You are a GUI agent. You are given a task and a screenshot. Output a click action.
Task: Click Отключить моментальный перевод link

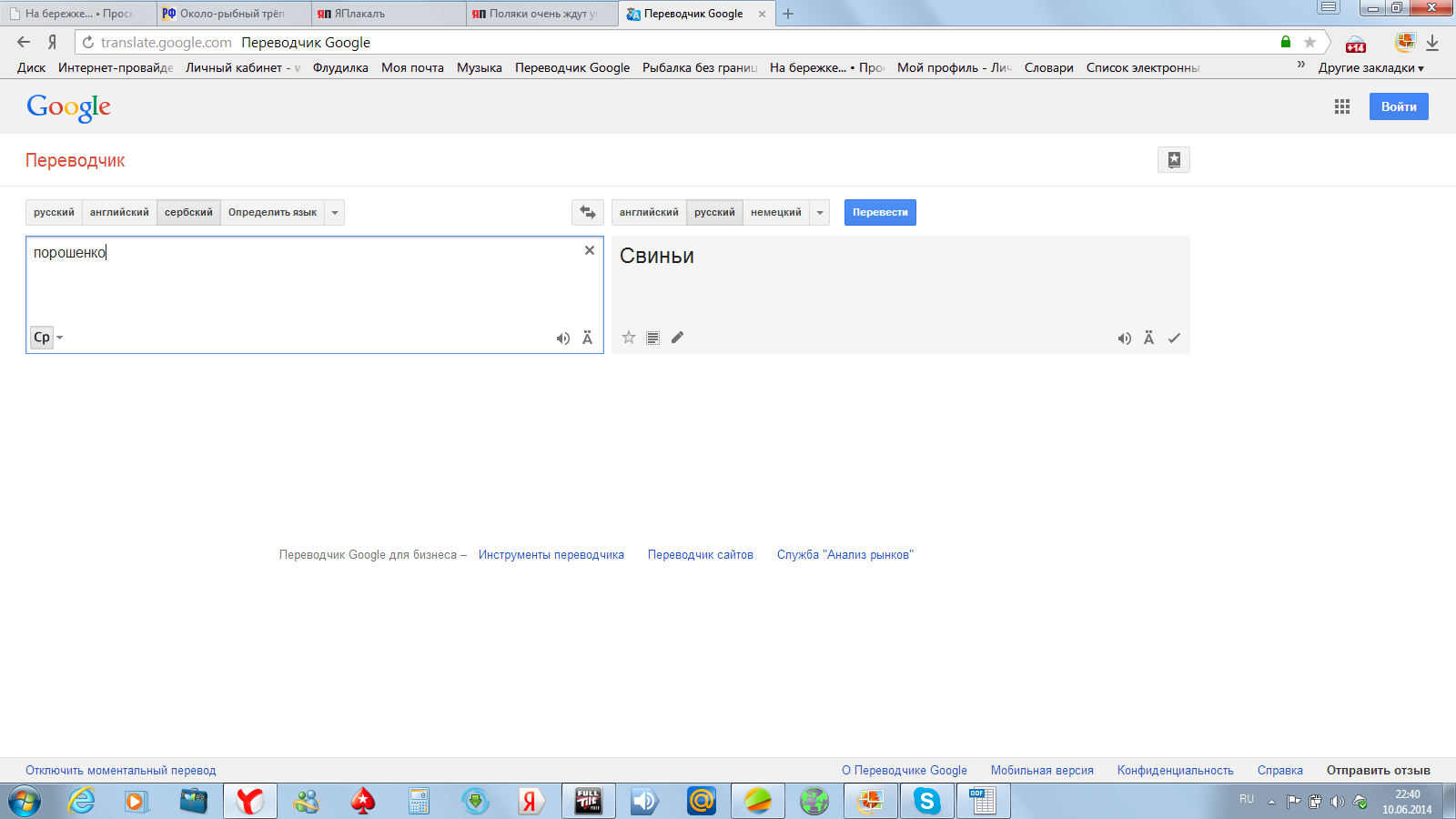121,771
